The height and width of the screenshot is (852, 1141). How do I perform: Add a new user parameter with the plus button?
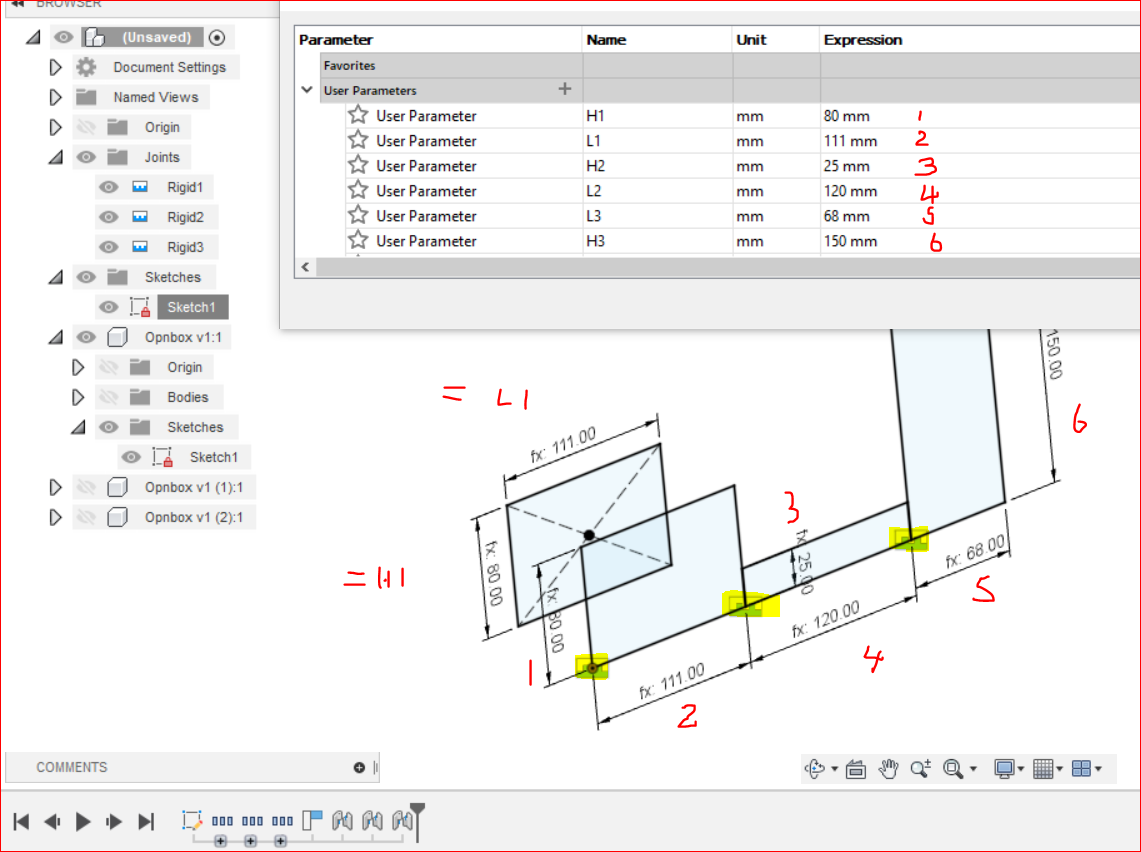[565, 89]
